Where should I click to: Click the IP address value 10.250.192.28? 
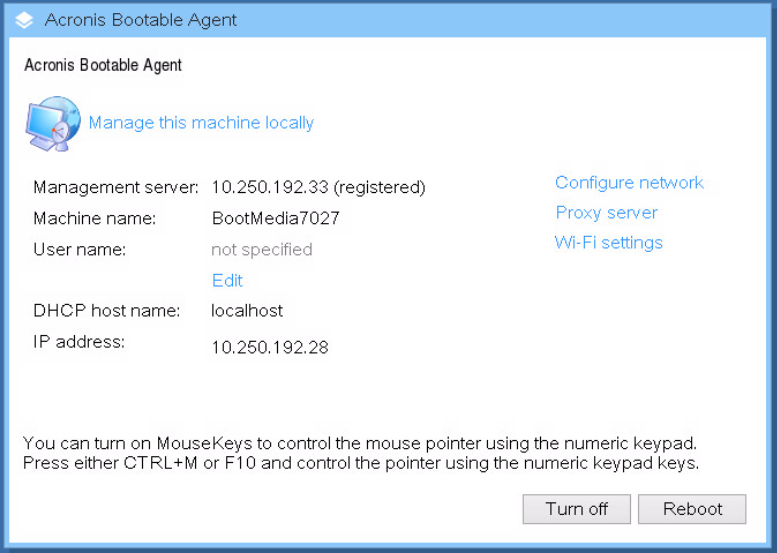[x=269, y=348]
